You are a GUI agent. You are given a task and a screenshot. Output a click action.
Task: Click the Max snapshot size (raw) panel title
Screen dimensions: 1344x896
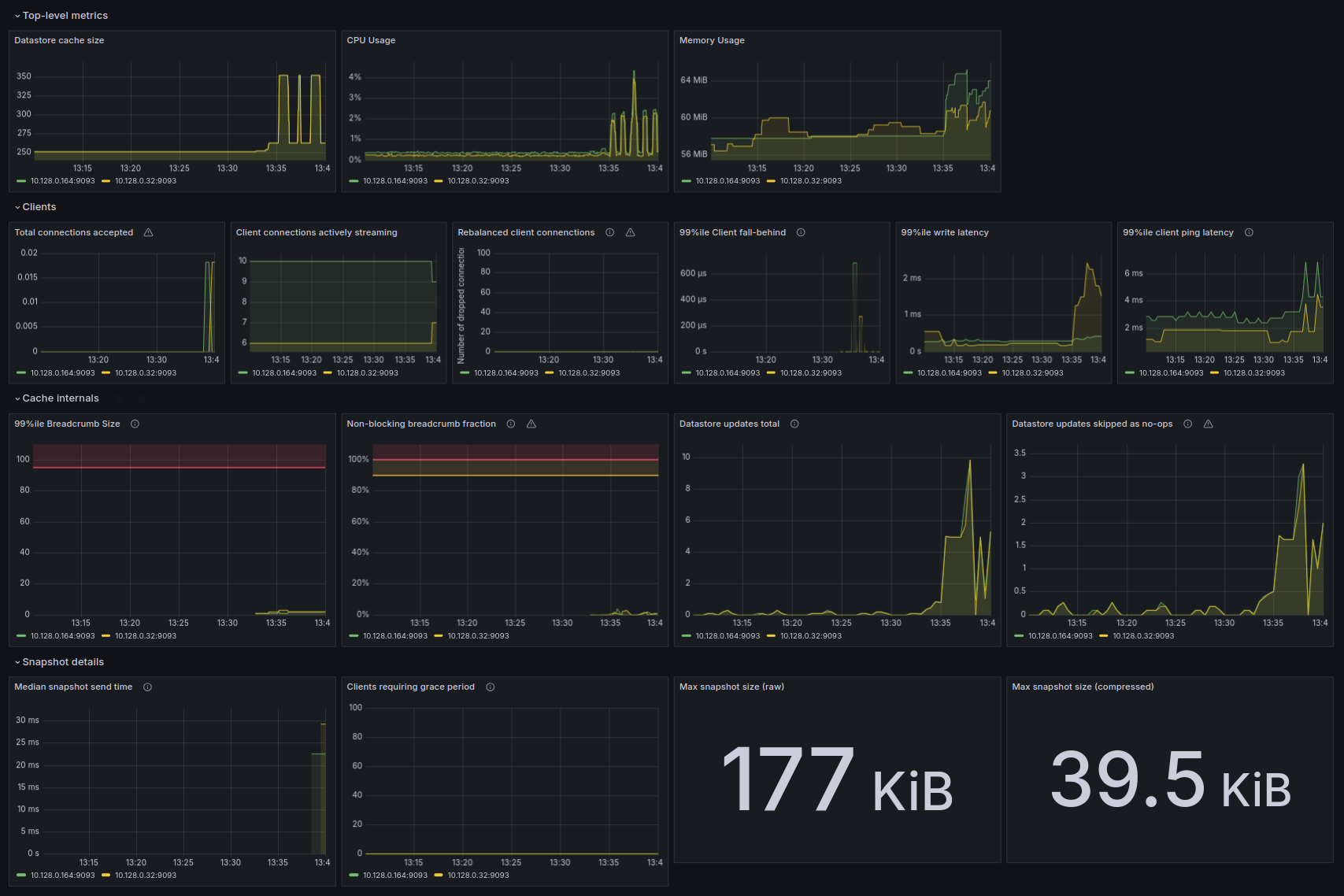coord(731,687)
